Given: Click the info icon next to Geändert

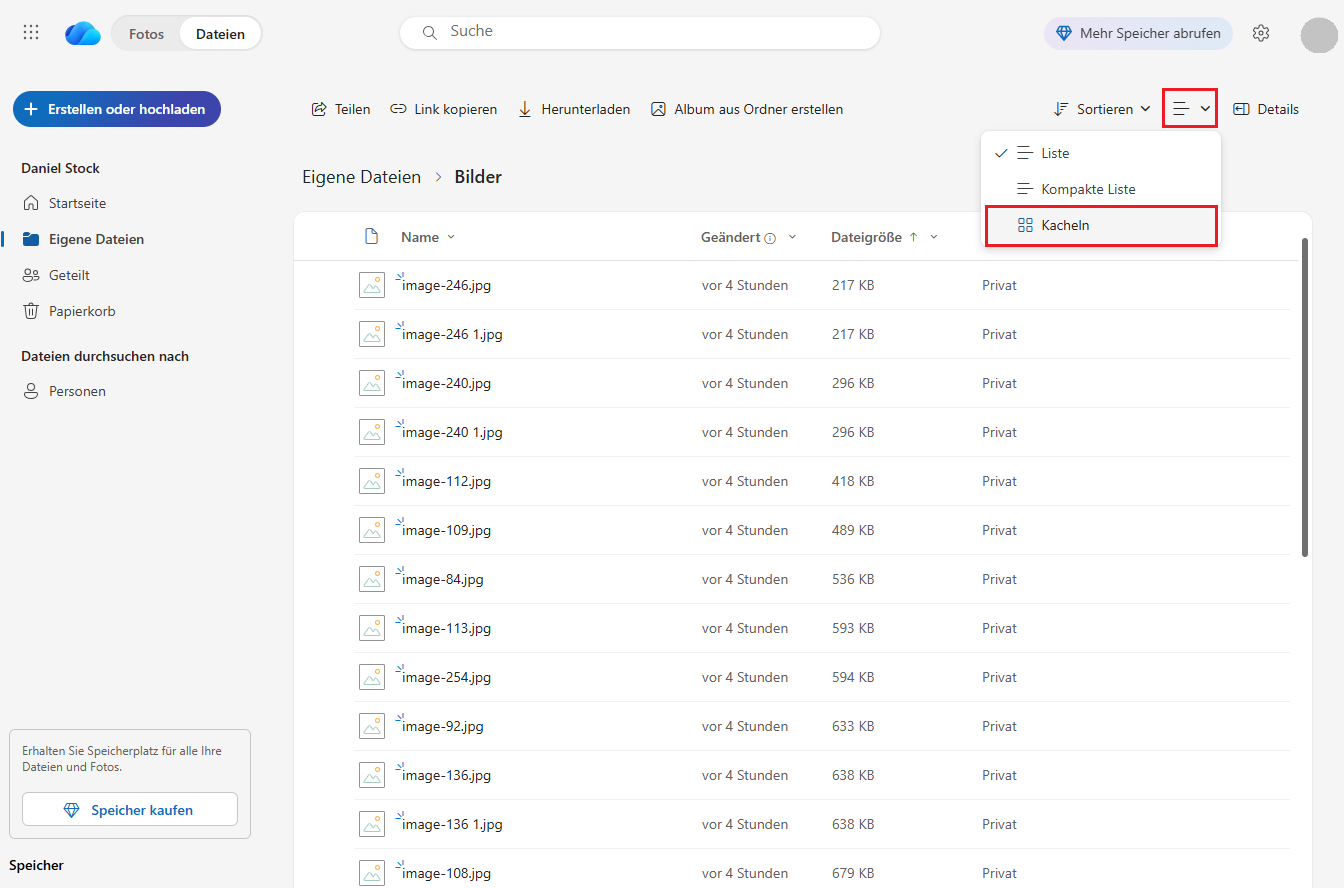Looking at the screenshot, I should point(770,238).
